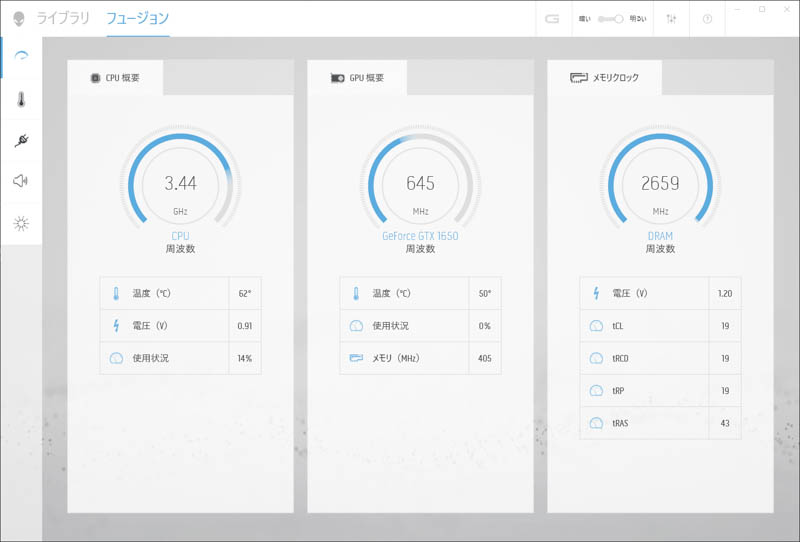Click the CPU usage value 14%

(x=245, y=359)
